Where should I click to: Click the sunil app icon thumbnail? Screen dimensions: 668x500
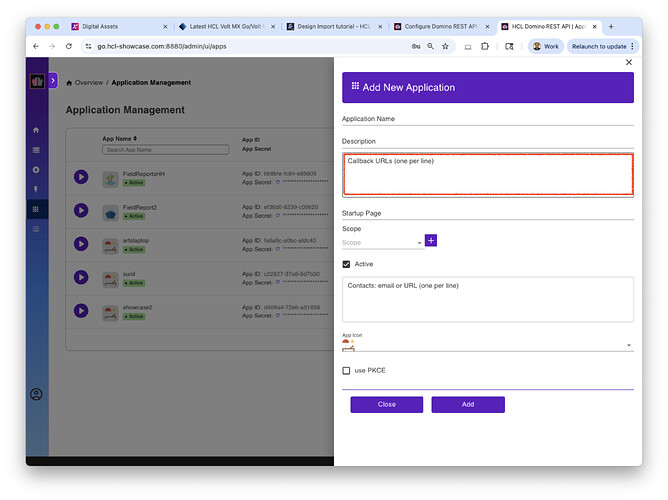tap(110, 280)
